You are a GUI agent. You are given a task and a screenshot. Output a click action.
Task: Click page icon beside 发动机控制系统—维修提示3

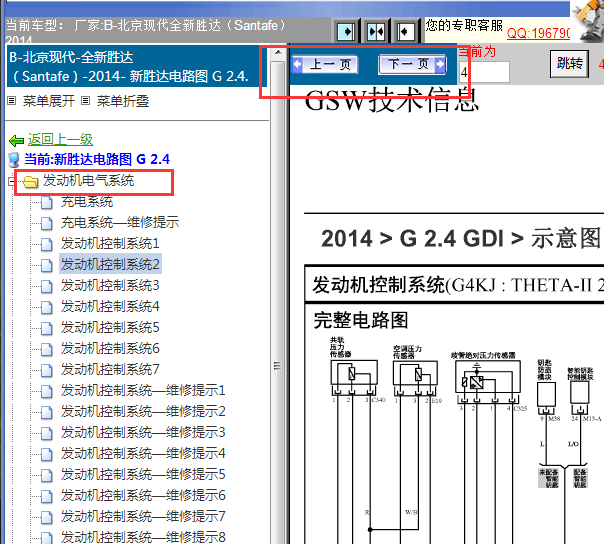click(x=47, y=433)
